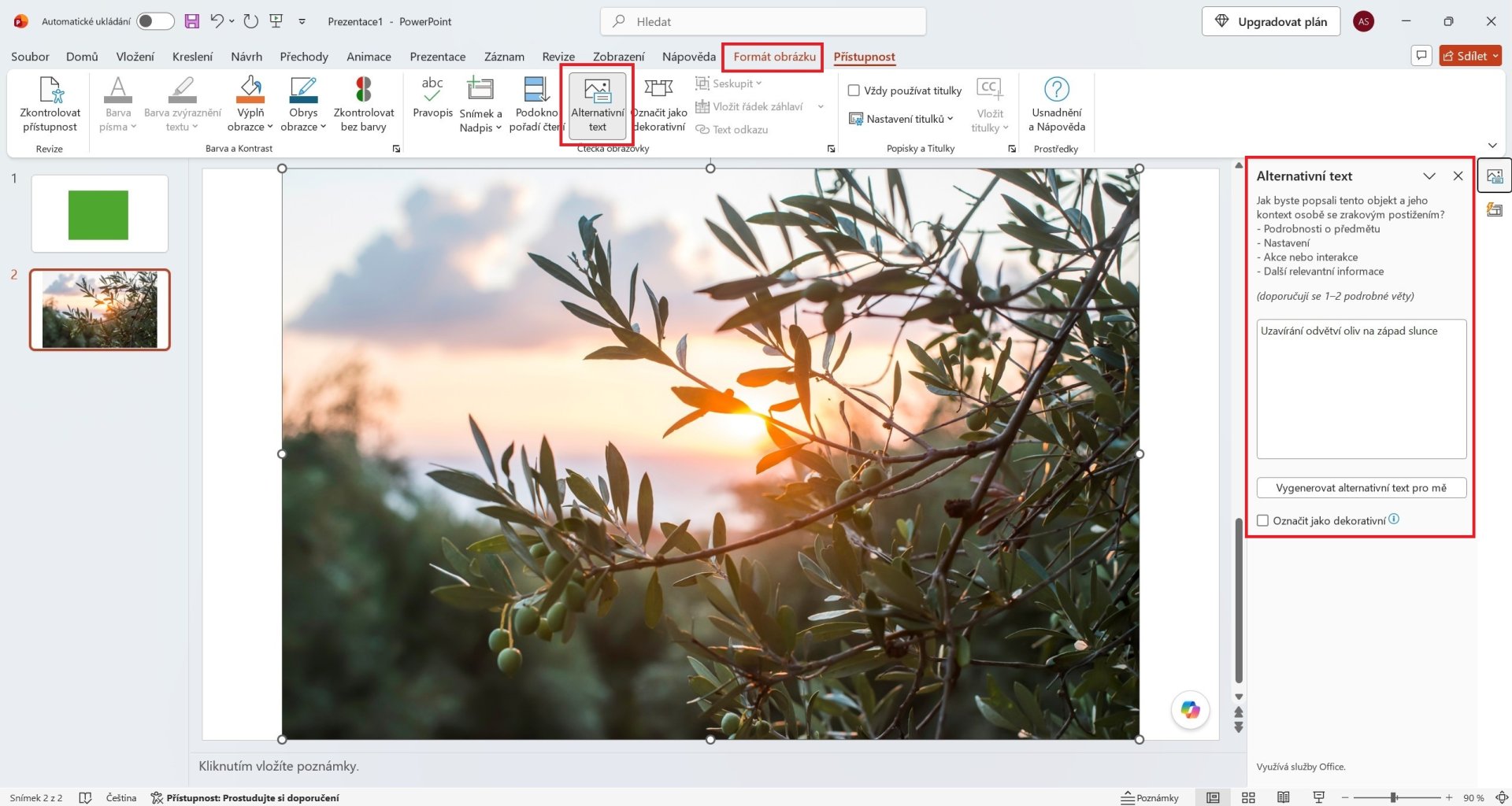The height and width of the screenshot is (806, 1512).
Task: Click the AS account avatar
Action: 1364,21
